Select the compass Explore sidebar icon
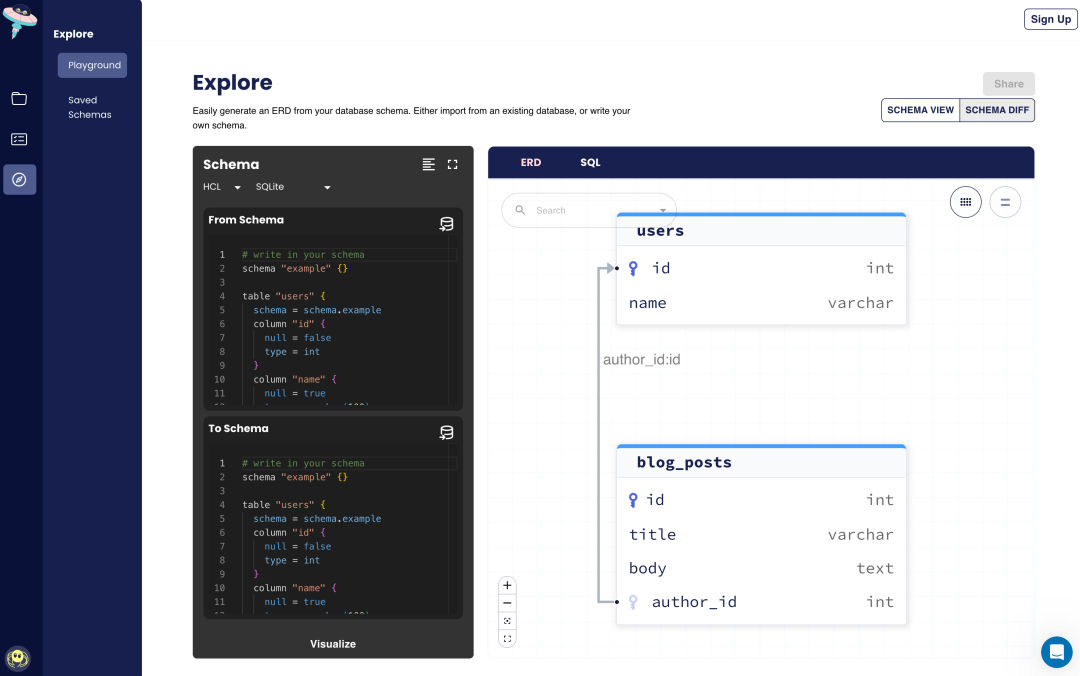 point(19,179)
